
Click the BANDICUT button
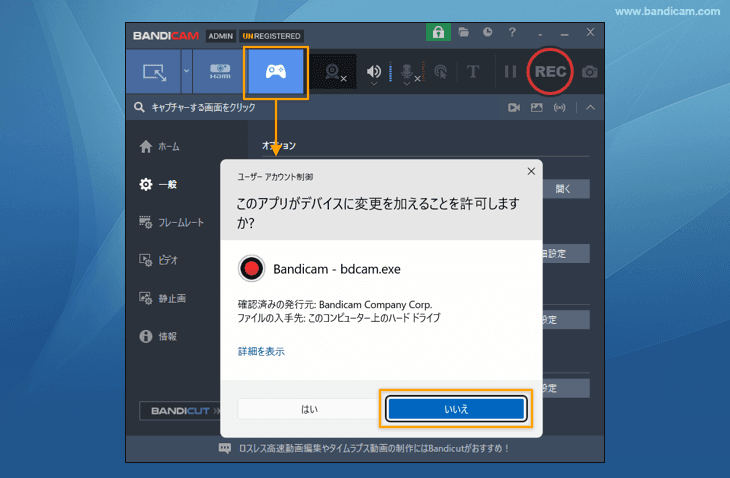pos(181,411)
